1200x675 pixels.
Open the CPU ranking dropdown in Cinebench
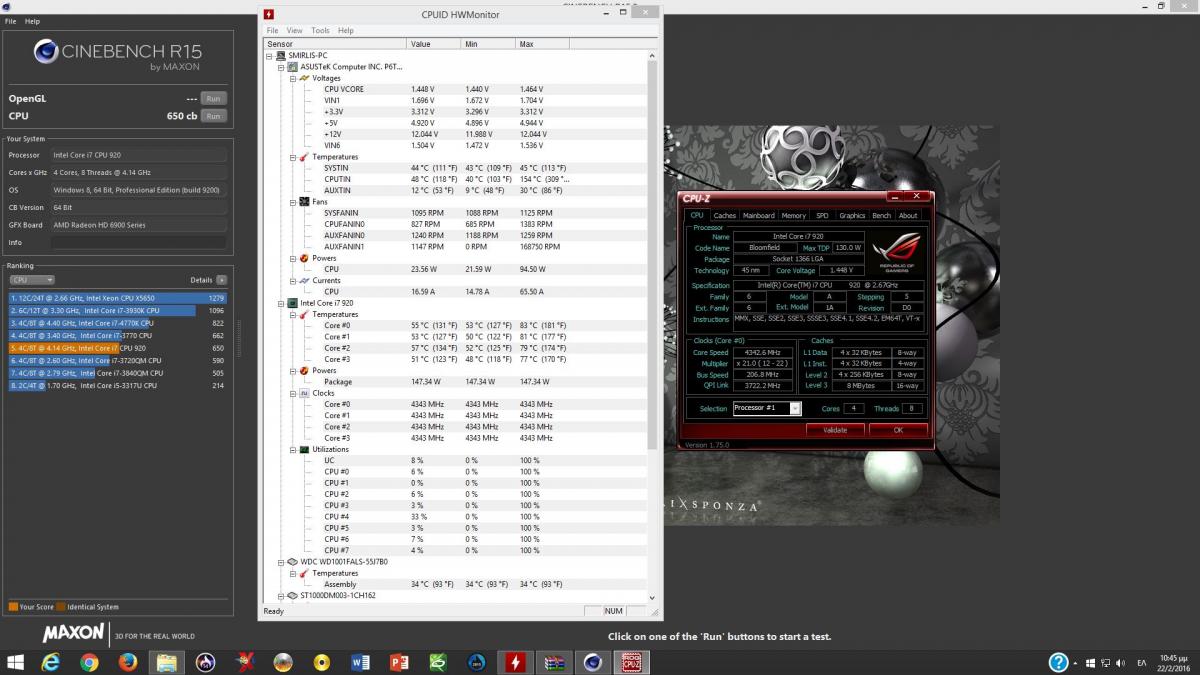(31, 280)
